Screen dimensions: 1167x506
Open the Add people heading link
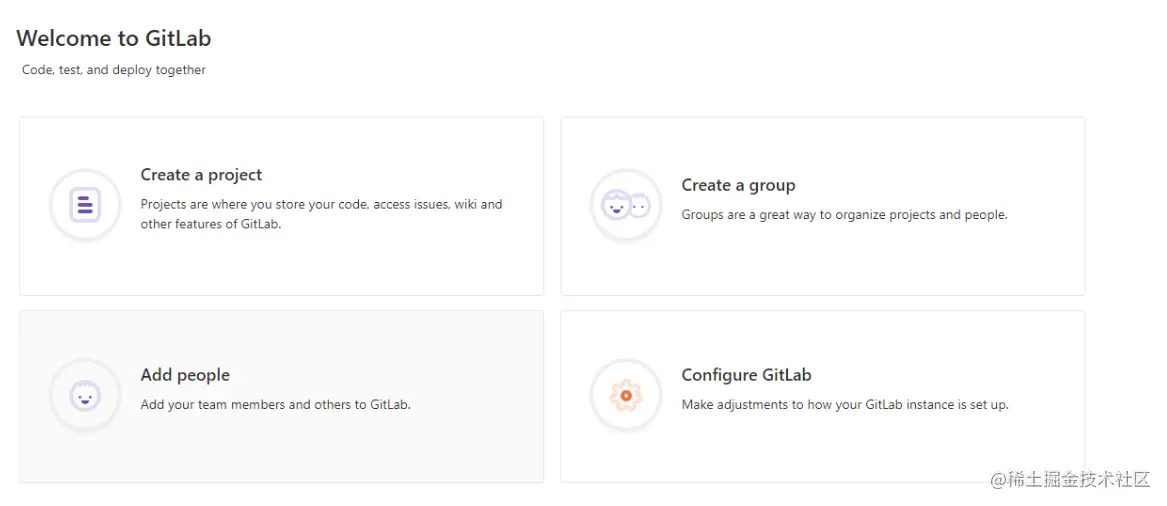pyautogui.click(x=185, y=375)
